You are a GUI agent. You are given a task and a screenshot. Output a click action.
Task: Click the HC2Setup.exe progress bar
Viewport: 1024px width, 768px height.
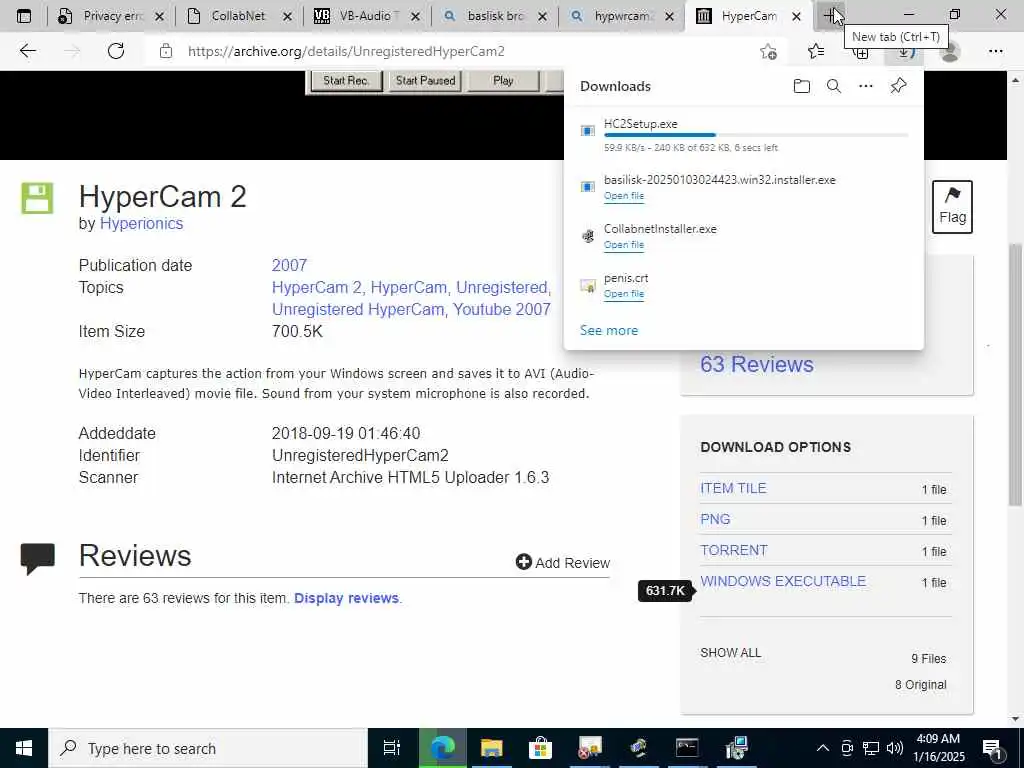[x=756, y=135]
